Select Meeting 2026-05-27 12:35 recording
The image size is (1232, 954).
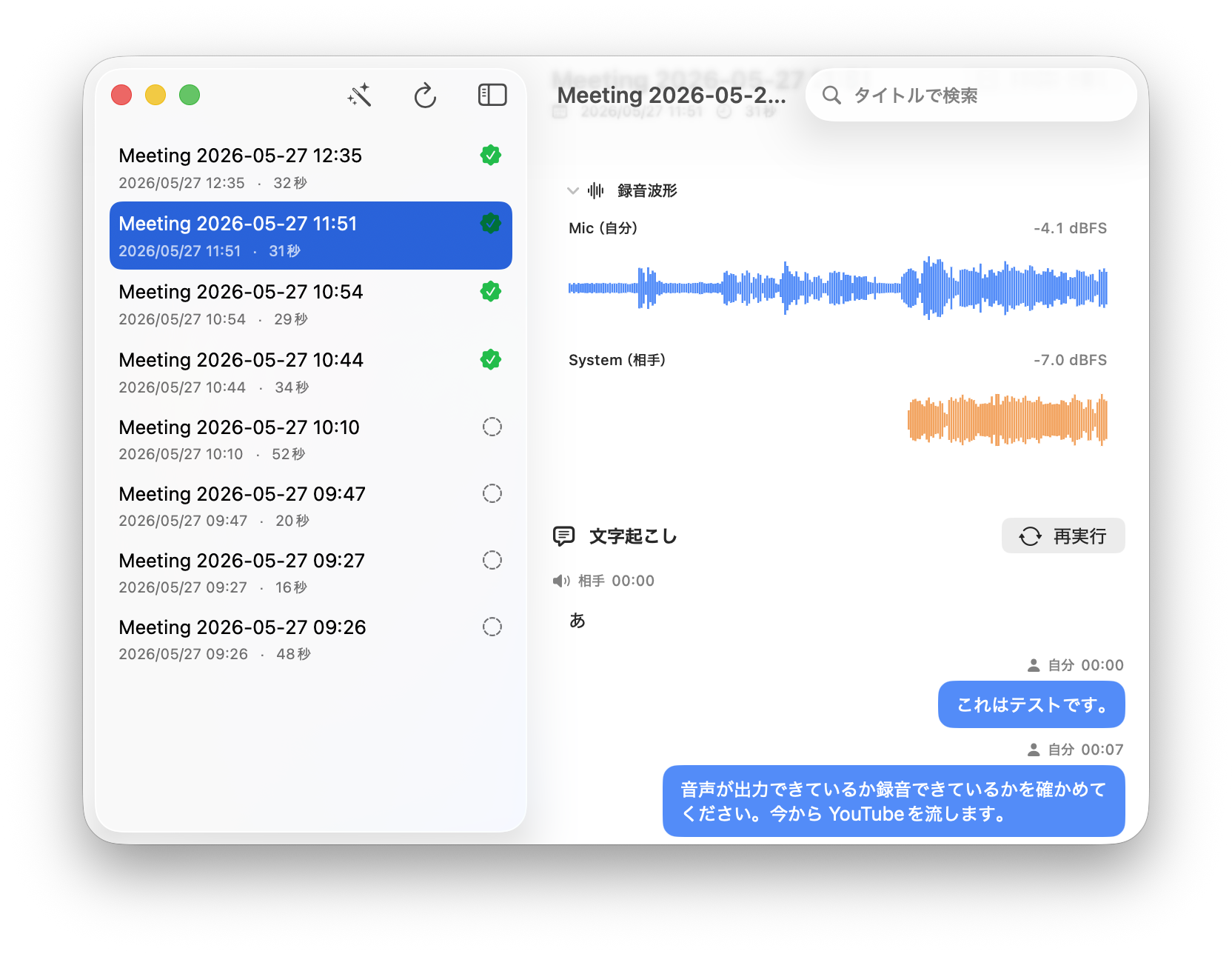[x=311, y=167]
